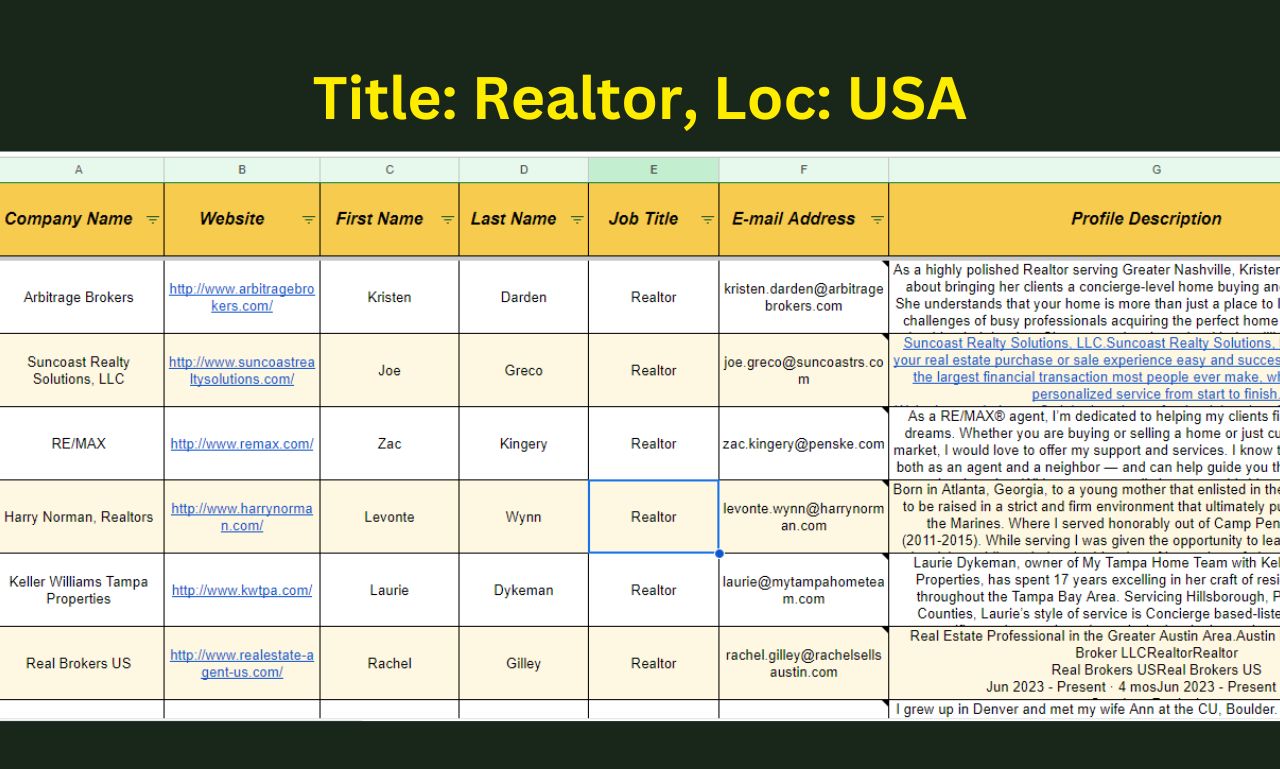
Task: Open the E-mail Address filter dropdown
Action: [877, 220]
